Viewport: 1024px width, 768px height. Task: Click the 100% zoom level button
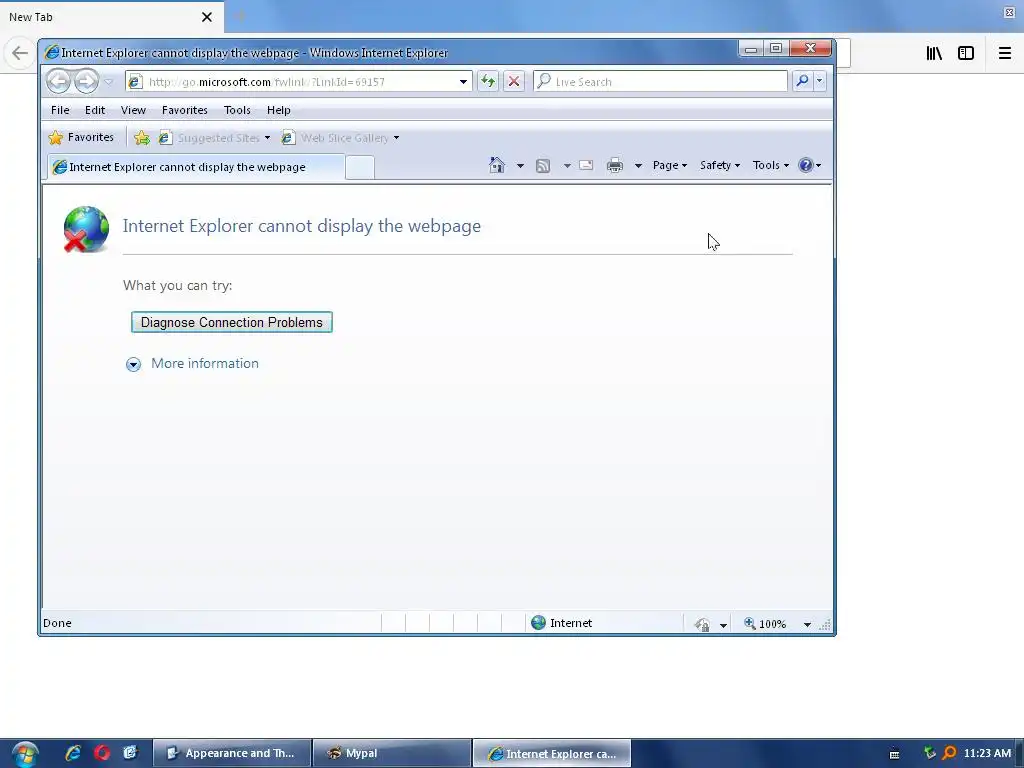pos(765,624)
